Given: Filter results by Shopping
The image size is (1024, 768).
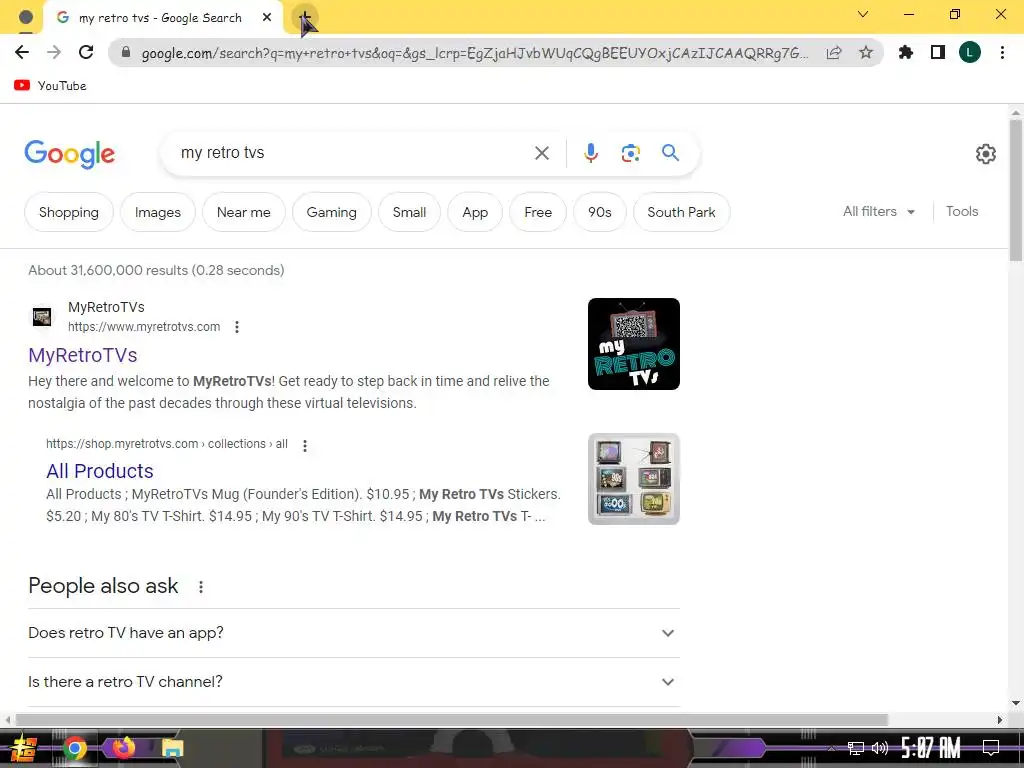Looking at the screenshot, I should (69, 212).
